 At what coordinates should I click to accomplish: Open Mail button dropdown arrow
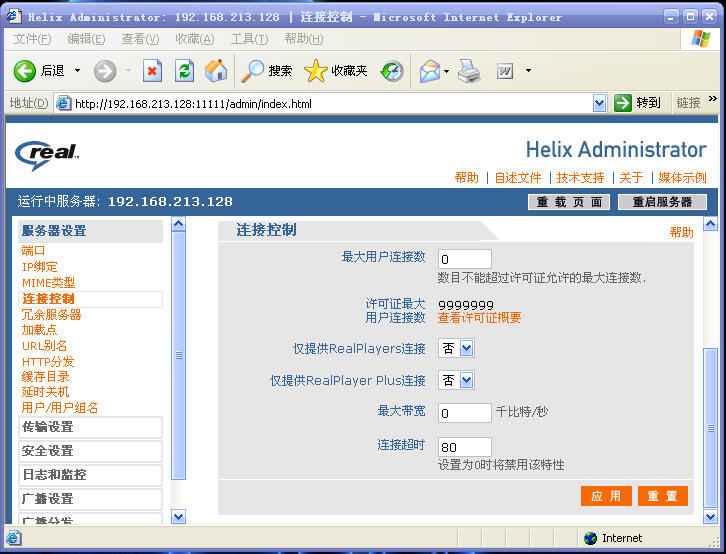tap(446, 71)
